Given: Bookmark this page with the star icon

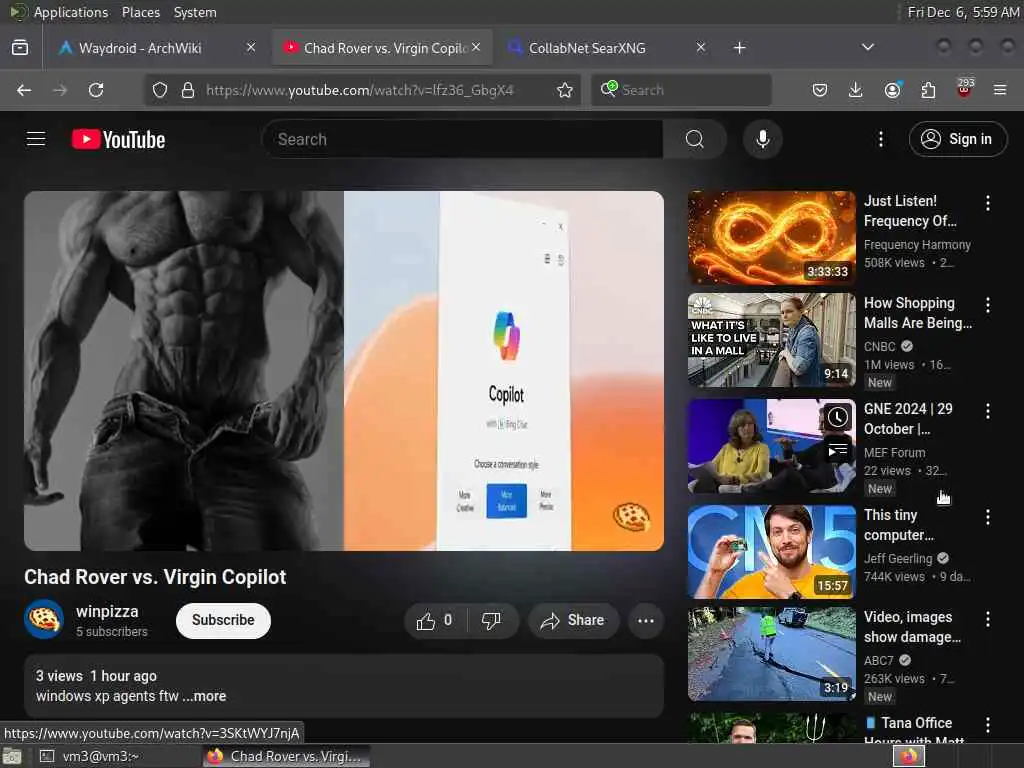Looking at the screenshot, I should 564,90.
